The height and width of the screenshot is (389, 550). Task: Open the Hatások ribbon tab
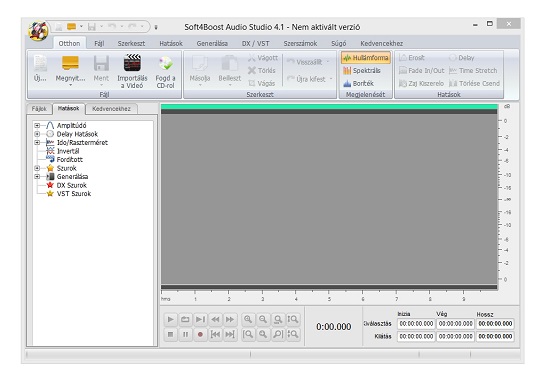coord(171,43)
